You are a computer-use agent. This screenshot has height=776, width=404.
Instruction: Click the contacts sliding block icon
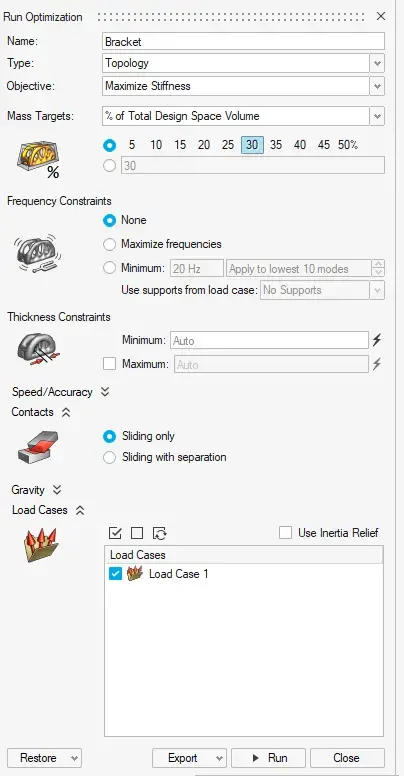(x=38, y=446)
